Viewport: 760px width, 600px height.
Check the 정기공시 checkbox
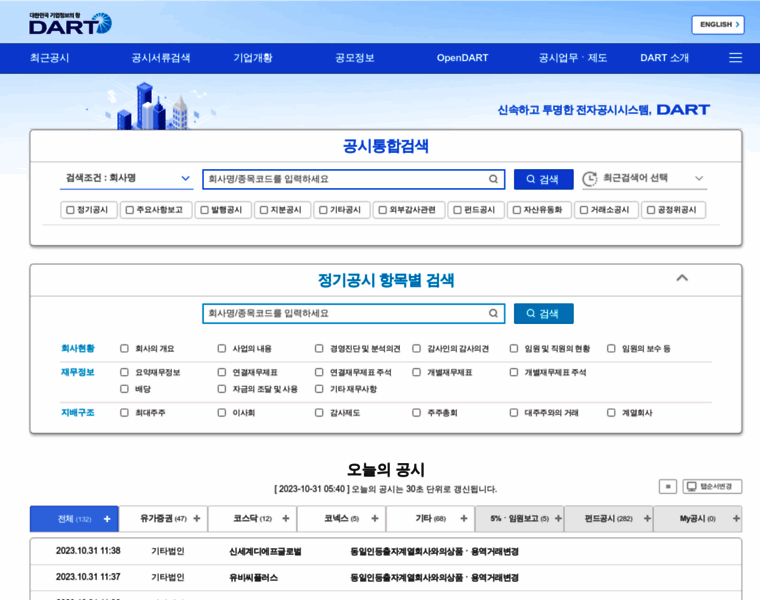coord(70,210)
